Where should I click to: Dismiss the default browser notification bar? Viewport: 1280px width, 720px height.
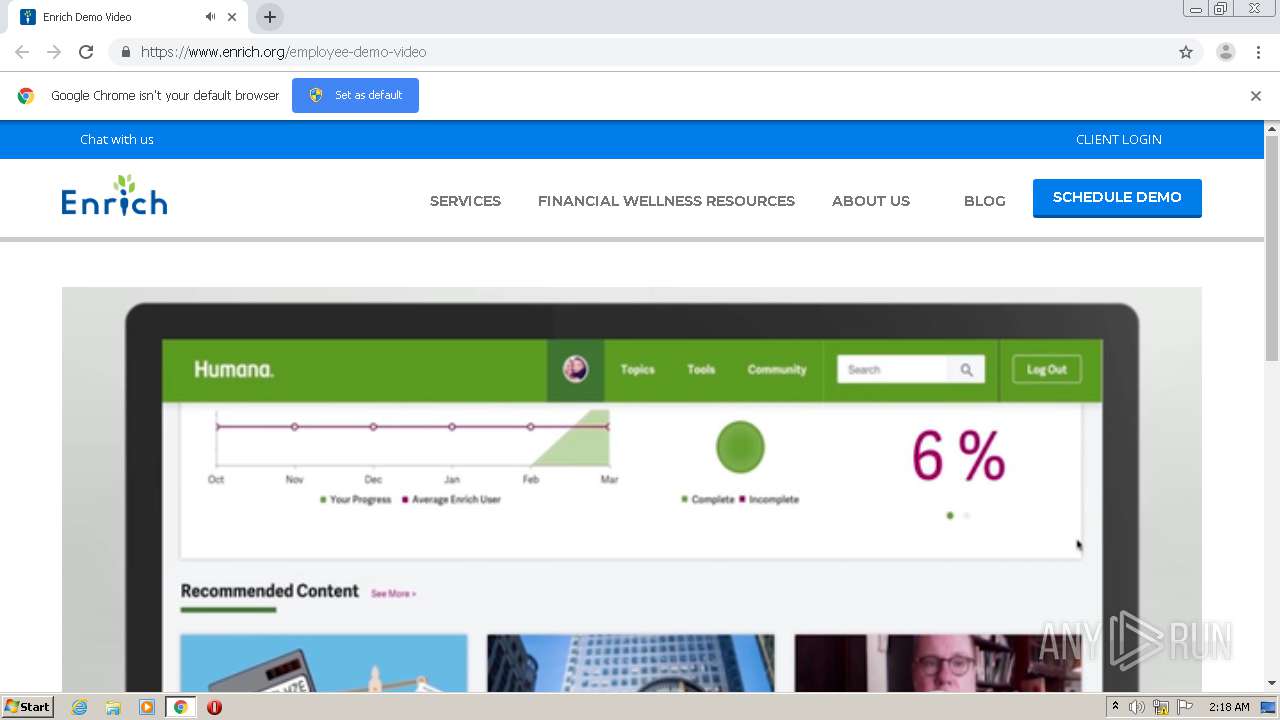coord(1255,96)
